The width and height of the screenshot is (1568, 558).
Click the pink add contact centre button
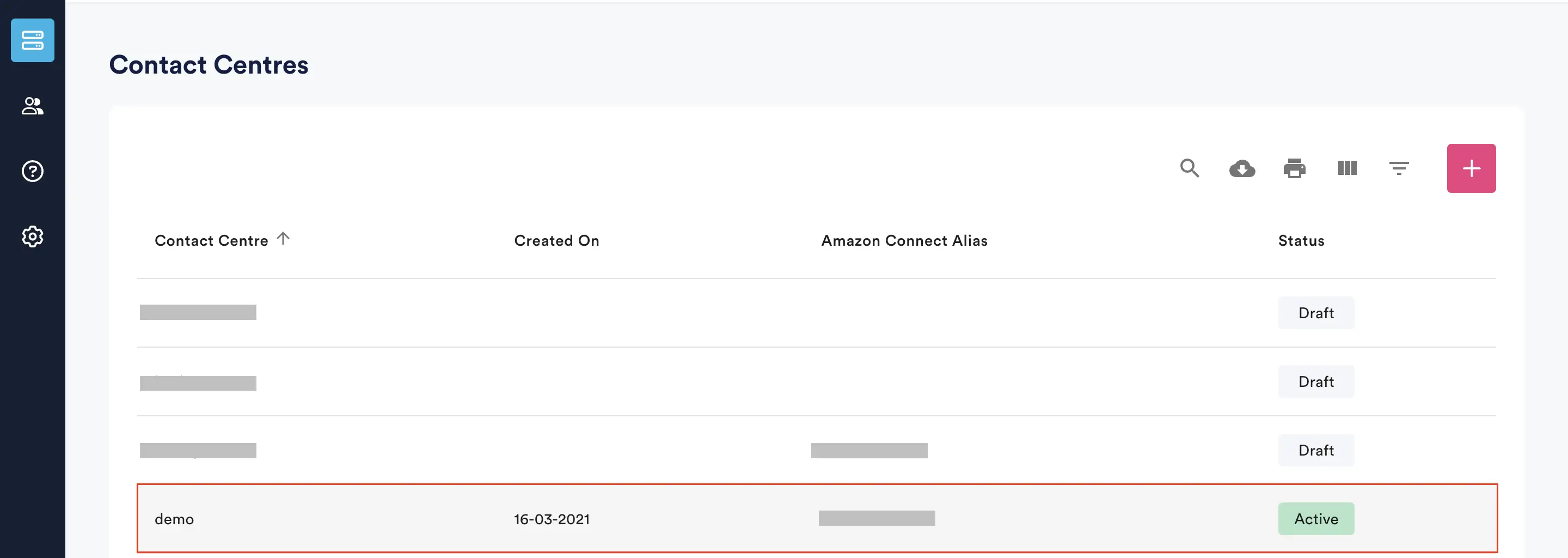[1471, 168]
